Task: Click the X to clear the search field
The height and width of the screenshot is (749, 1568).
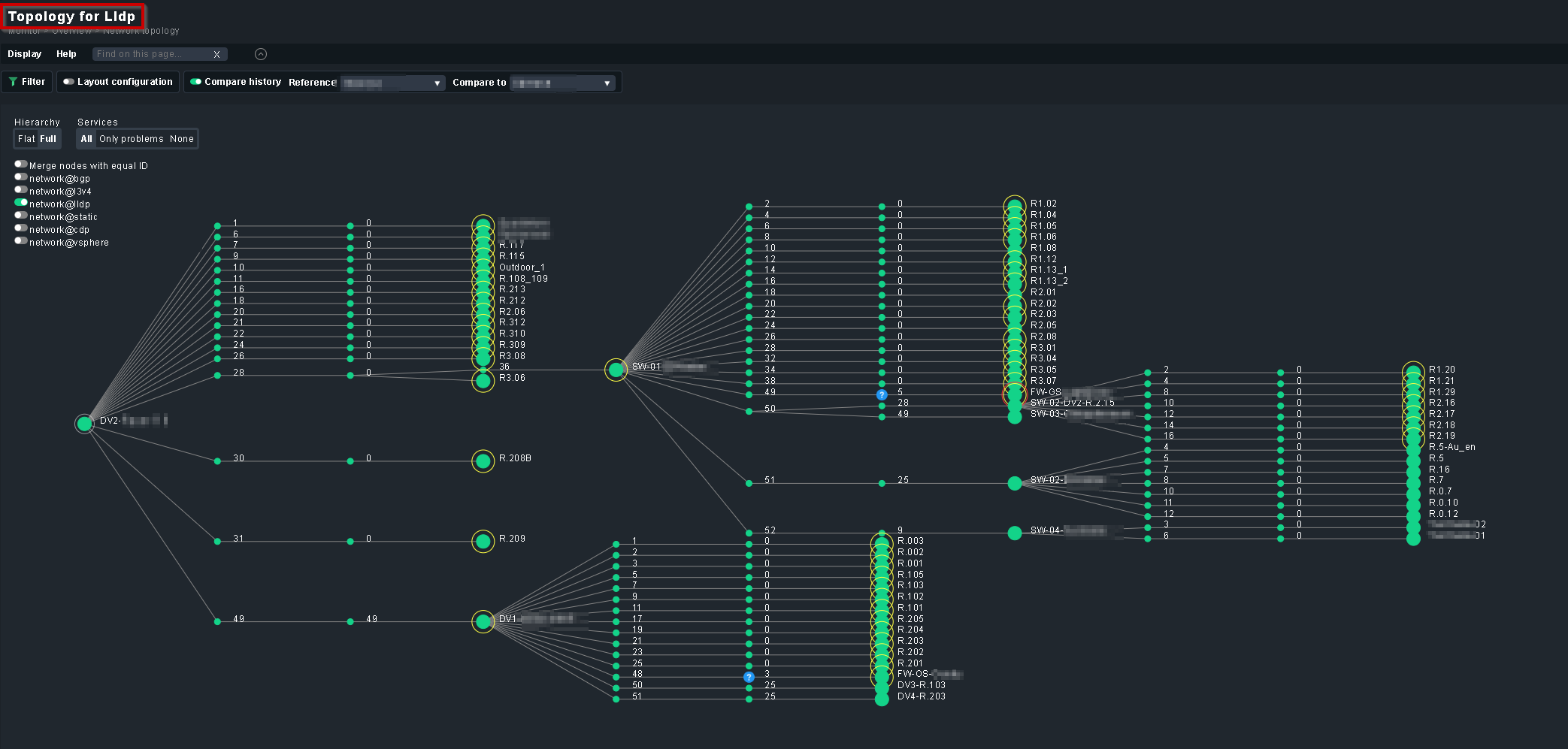Action: pyautogui.click(x=216, y=54)
